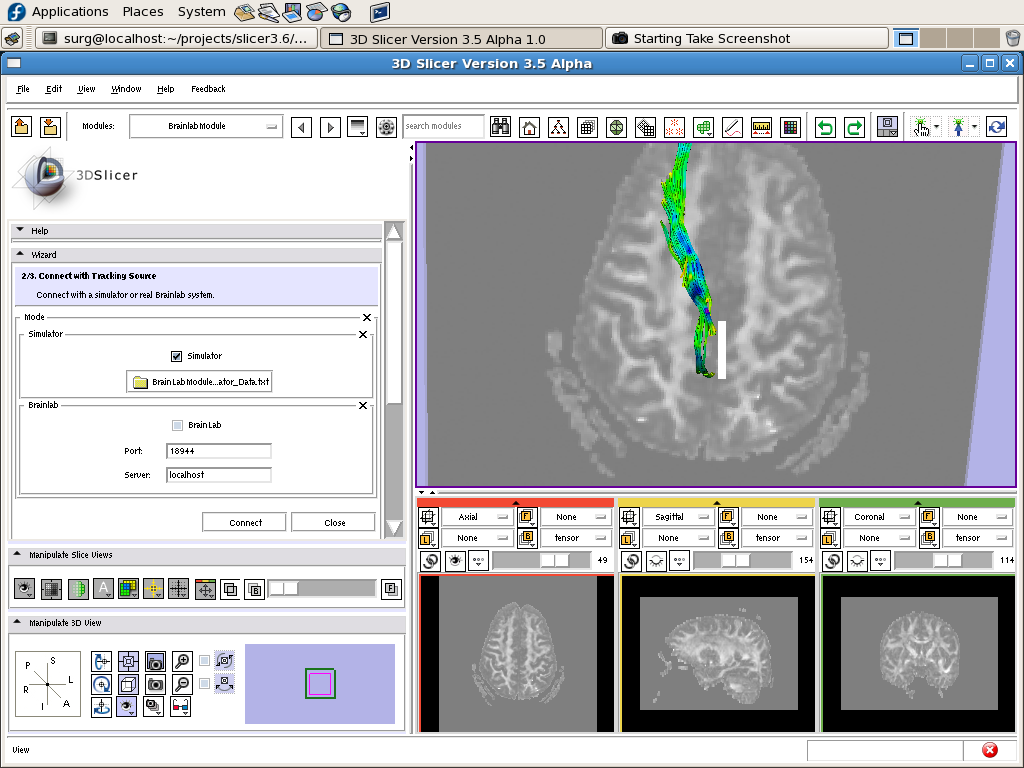1024x768 pixels.
Task: Collapse the Manipulate 3D View panel
Action: click(x=17, y=623)
